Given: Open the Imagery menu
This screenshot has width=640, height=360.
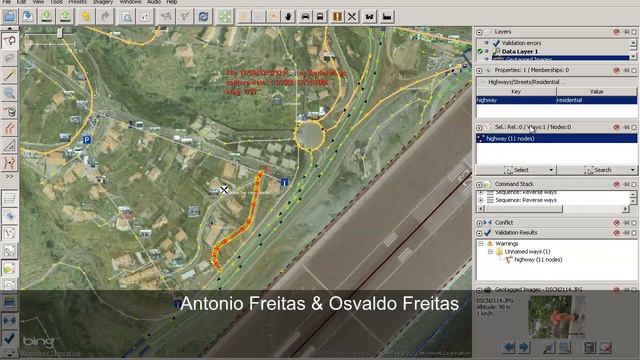Looking at the screenshot, I should [x=102, y=2].
